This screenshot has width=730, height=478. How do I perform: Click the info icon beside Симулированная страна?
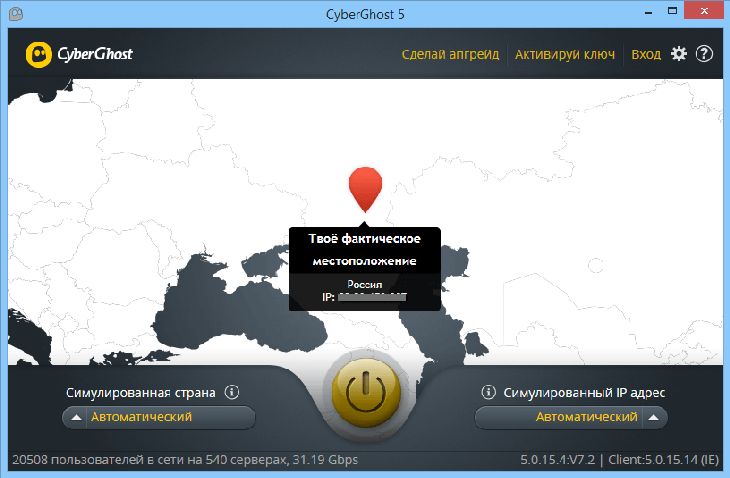tap(232, 392)
